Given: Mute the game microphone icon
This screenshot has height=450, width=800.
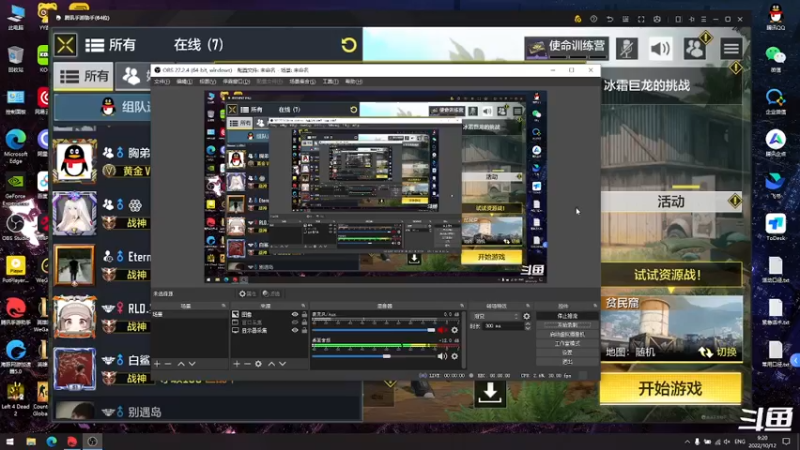Looking at the screenshot, I should coord(627,49).
